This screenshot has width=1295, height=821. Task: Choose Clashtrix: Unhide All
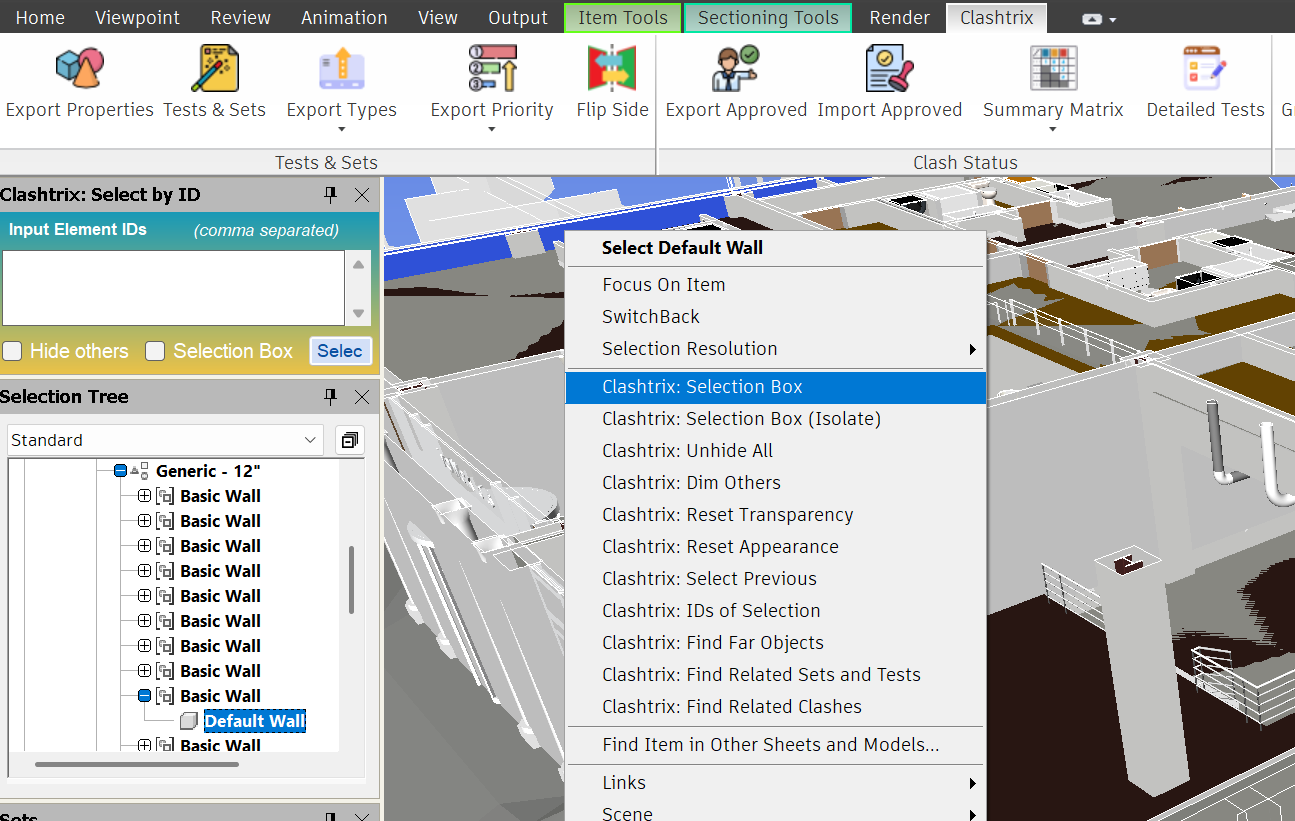click(776, 451)
